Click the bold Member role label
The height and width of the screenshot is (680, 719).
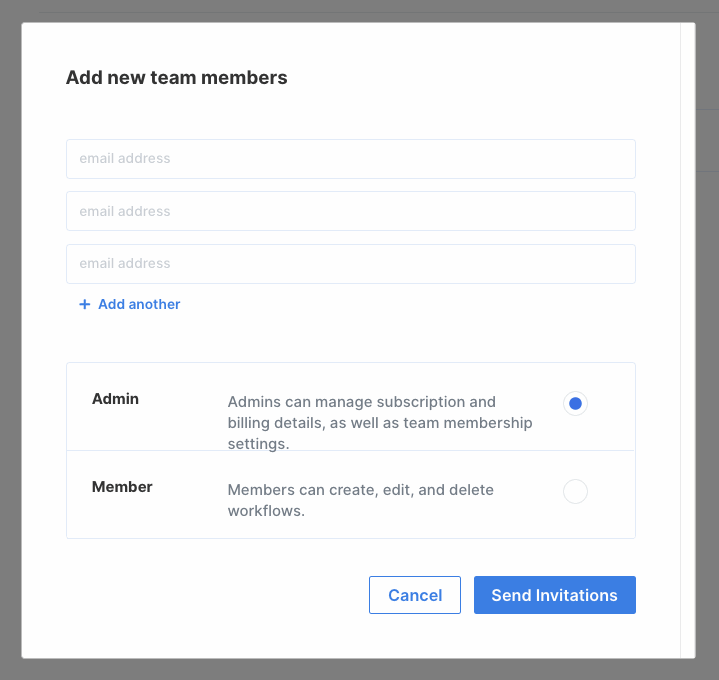122,487
